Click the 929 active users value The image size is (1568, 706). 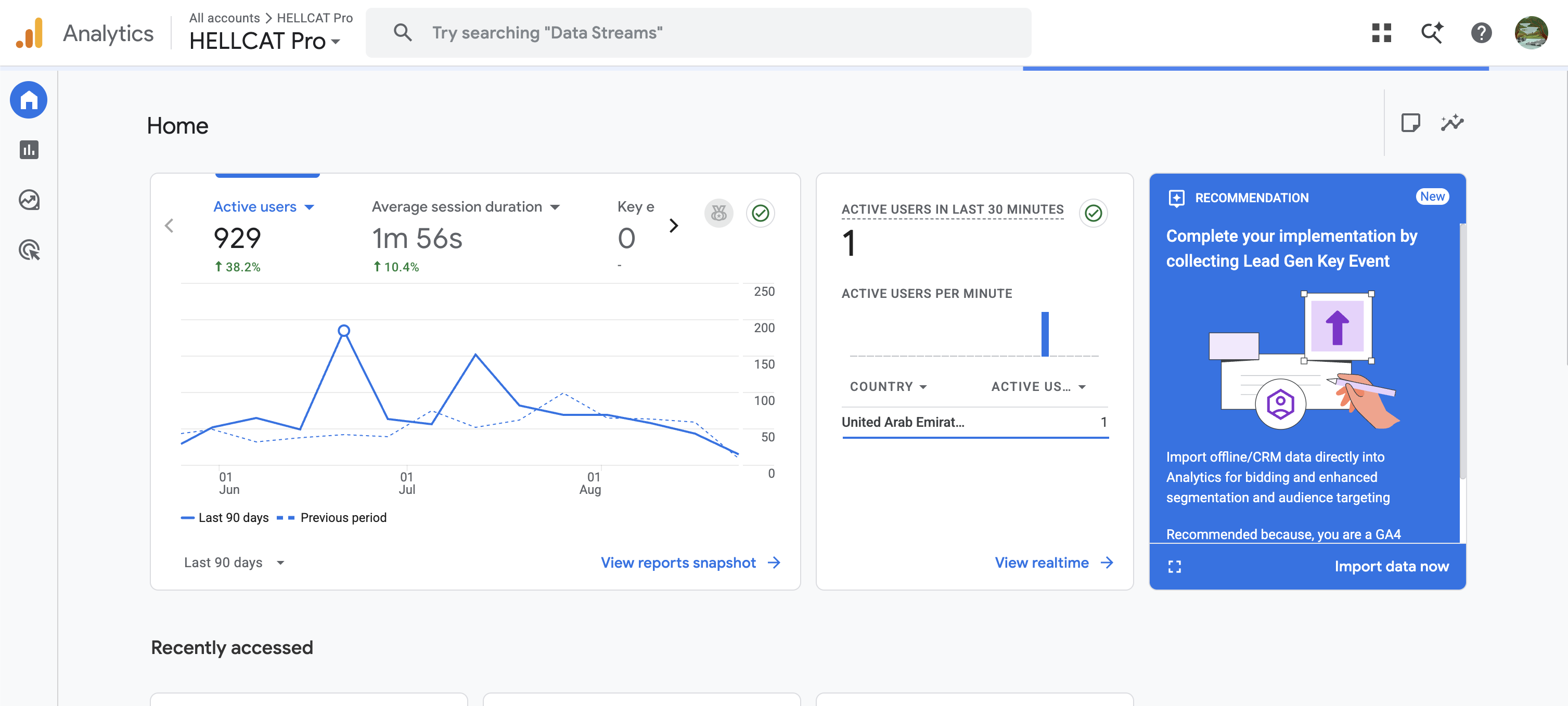(x=237, y=238)
